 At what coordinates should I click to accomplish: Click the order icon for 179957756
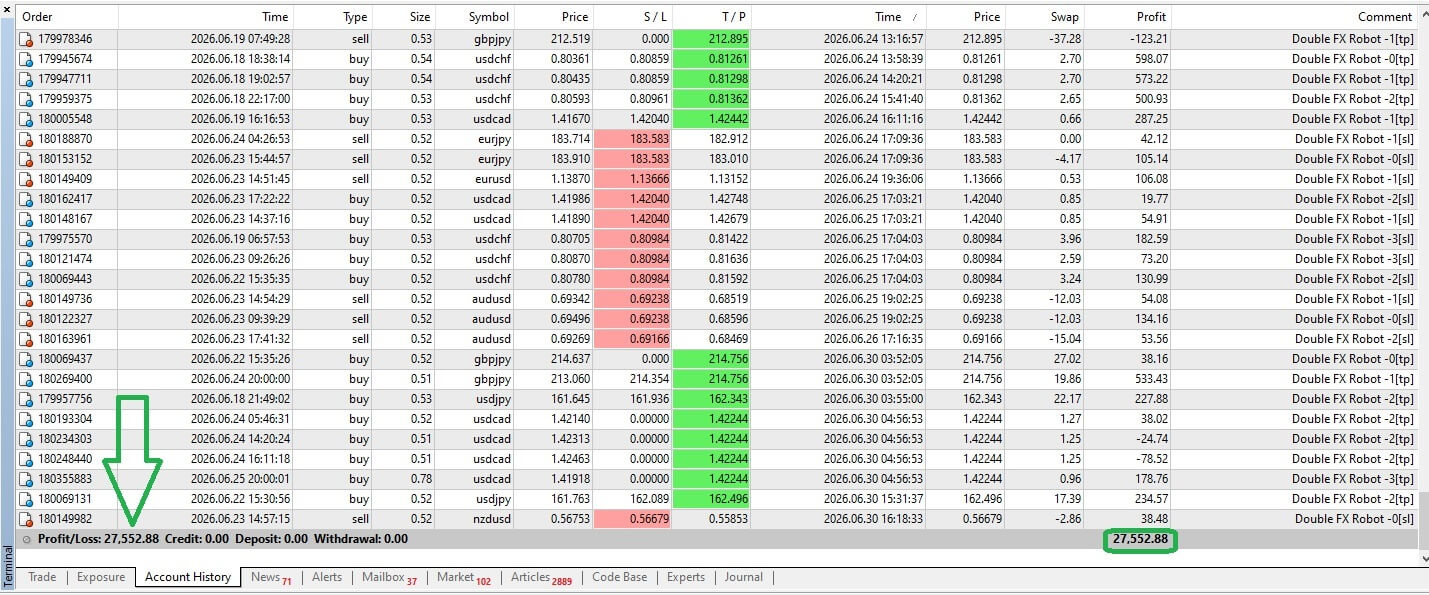point(26,399)
